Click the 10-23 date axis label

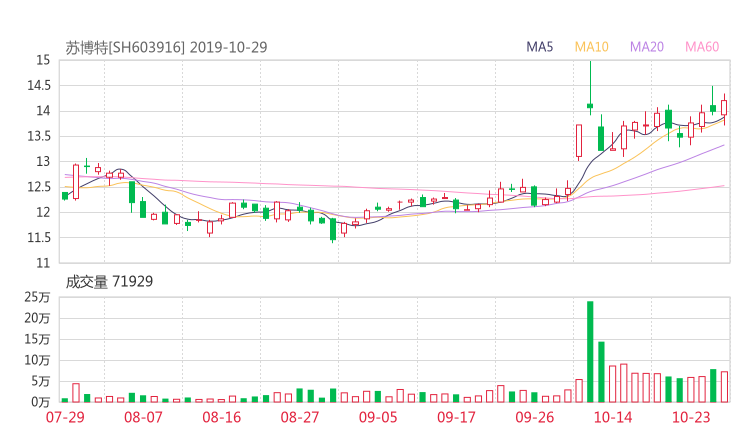click(x=691, y=417)
